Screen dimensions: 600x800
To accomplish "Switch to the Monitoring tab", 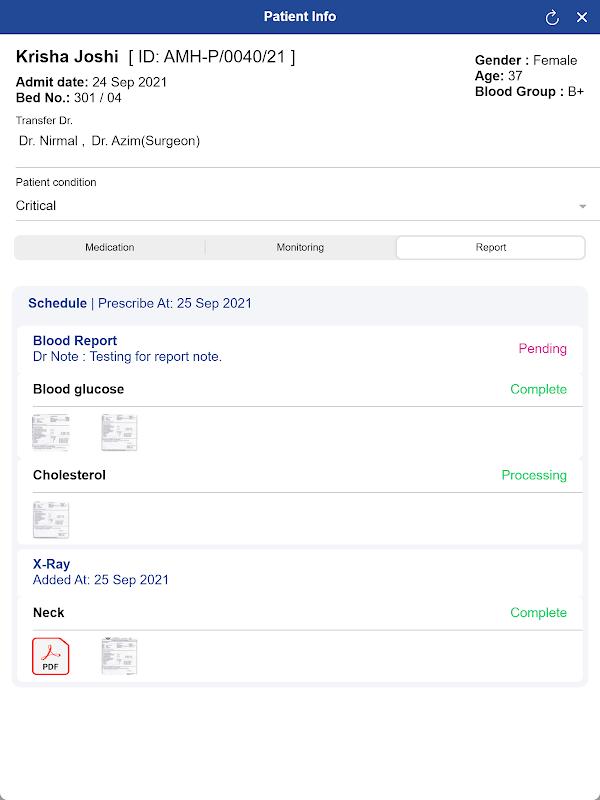I will (300, 247).
